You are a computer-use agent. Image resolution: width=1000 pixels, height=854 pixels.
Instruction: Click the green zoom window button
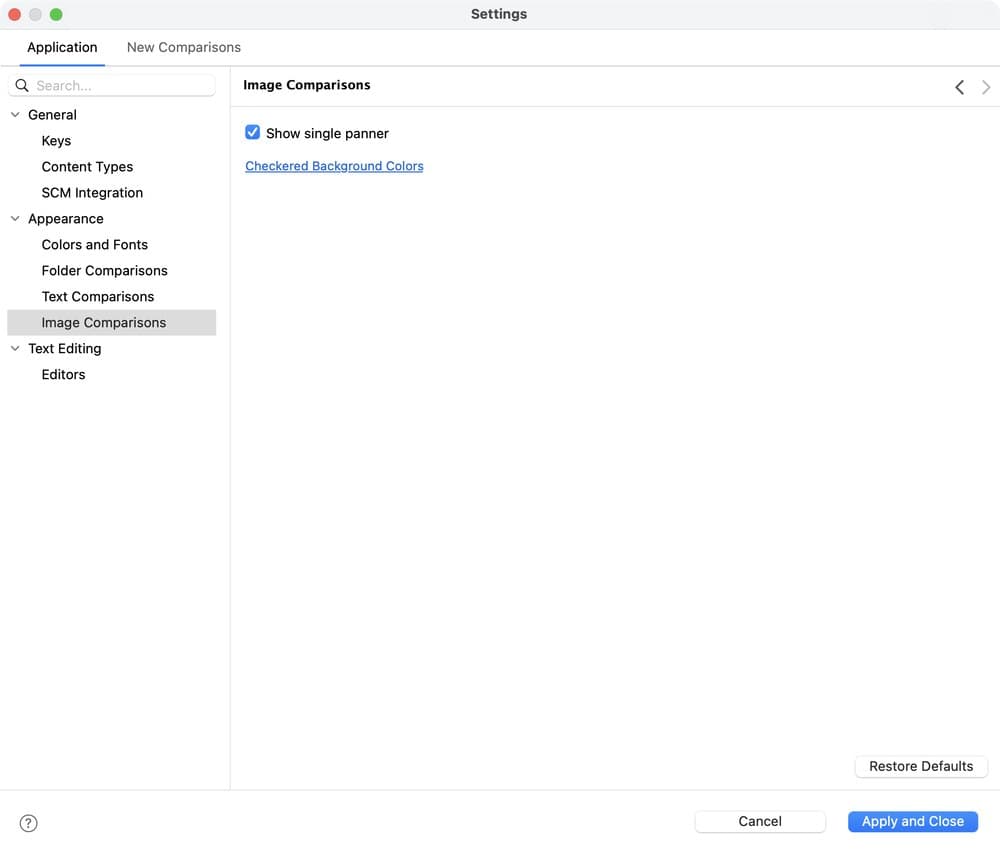56,14
